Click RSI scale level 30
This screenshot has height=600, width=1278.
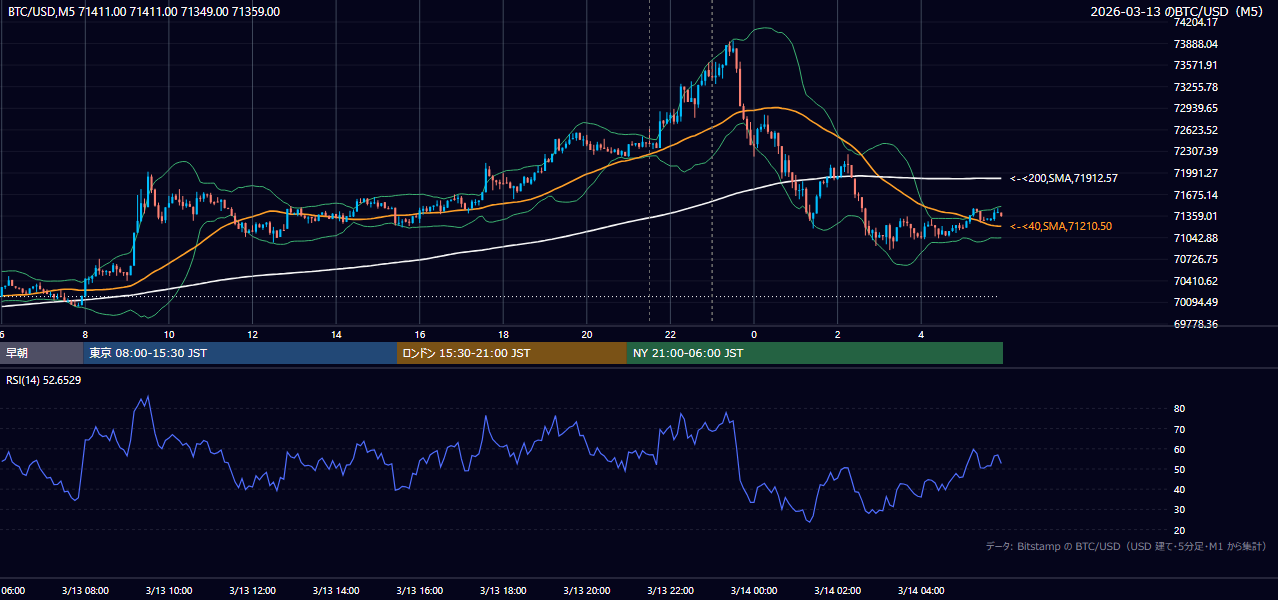(1180, 509)
